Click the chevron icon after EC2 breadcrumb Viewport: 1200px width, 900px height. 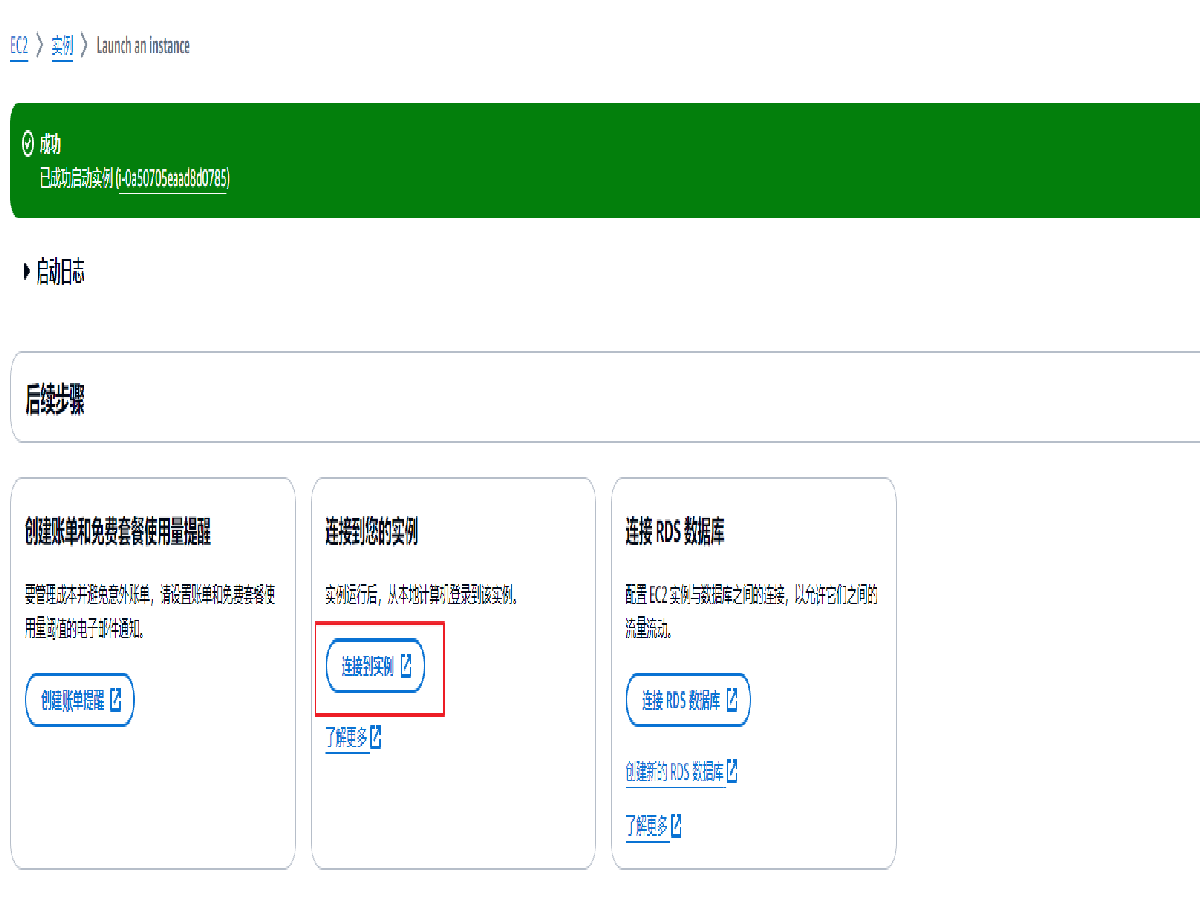click(x=40, y=46)
